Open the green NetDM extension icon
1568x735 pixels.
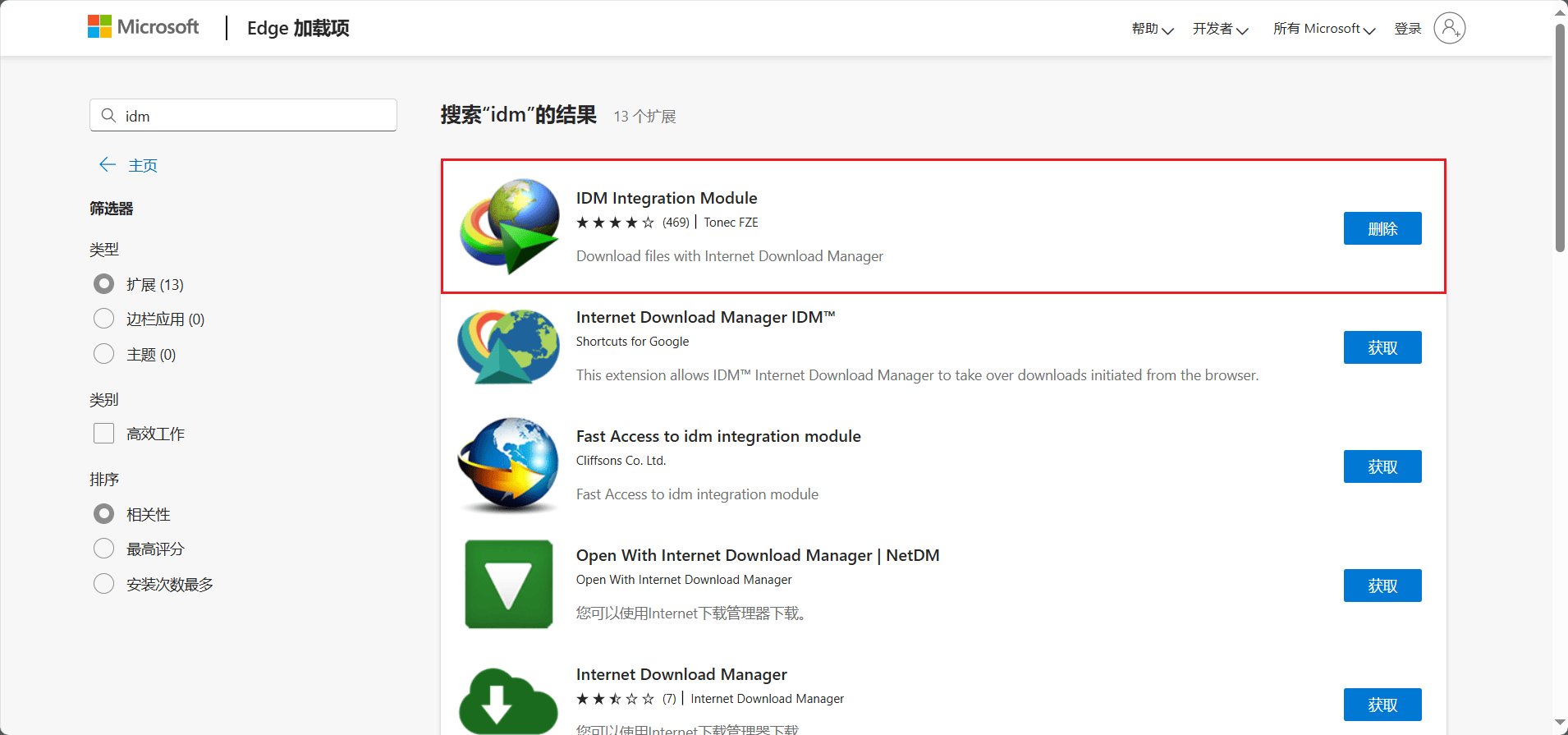[x=509, y=584]
